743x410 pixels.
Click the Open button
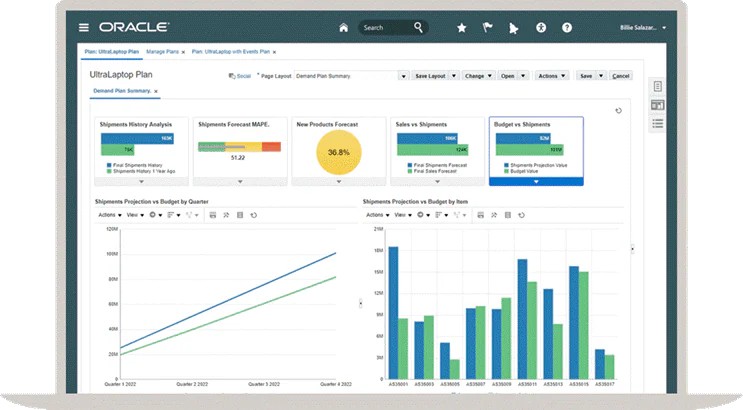507,76
